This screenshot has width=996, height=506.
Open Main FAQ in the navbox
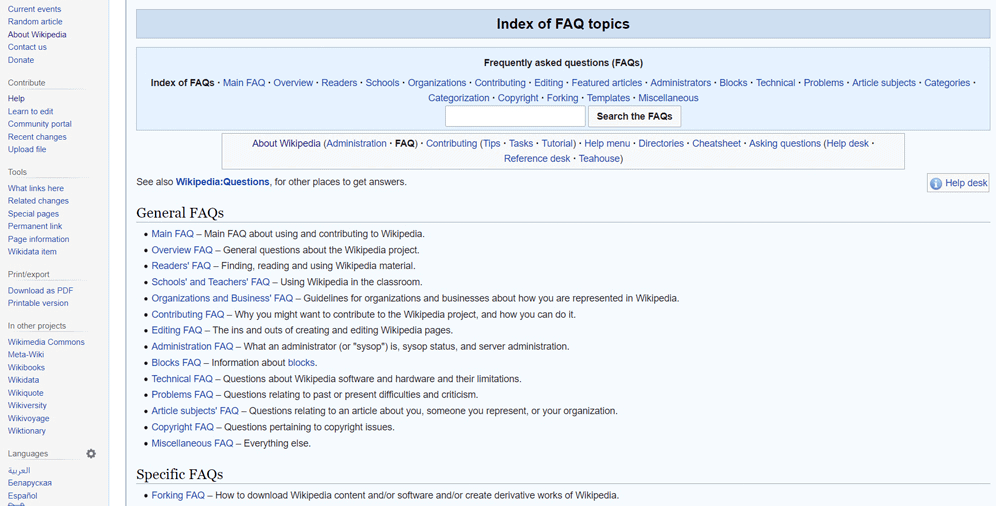pyautogui.click(x=244, y=83)
